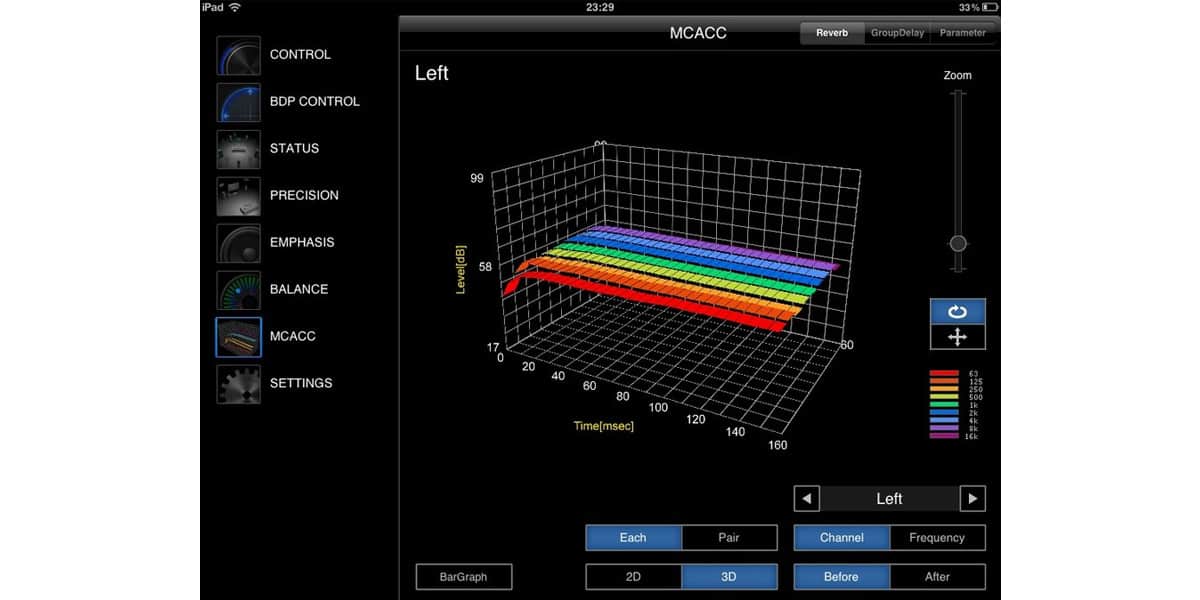Show the Before calibration data
This screenshot has height=600, width=1200.
[842, 577]
